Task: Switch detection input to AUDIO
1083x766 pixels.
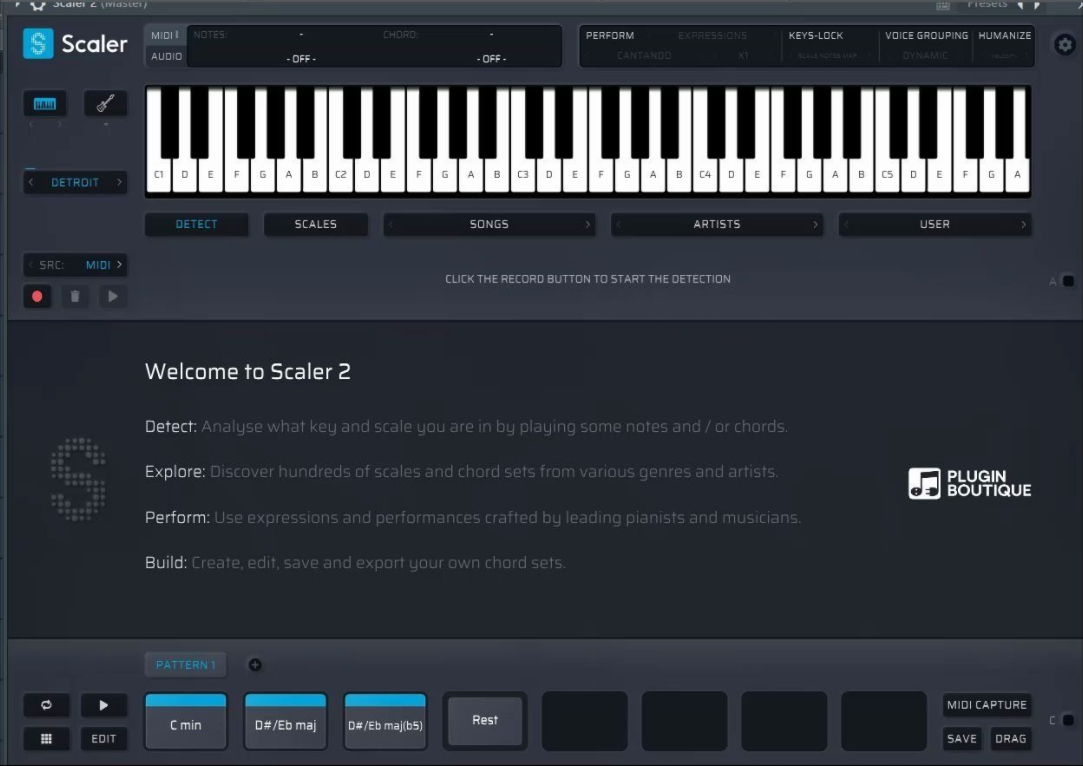Action: coord(165,56)
